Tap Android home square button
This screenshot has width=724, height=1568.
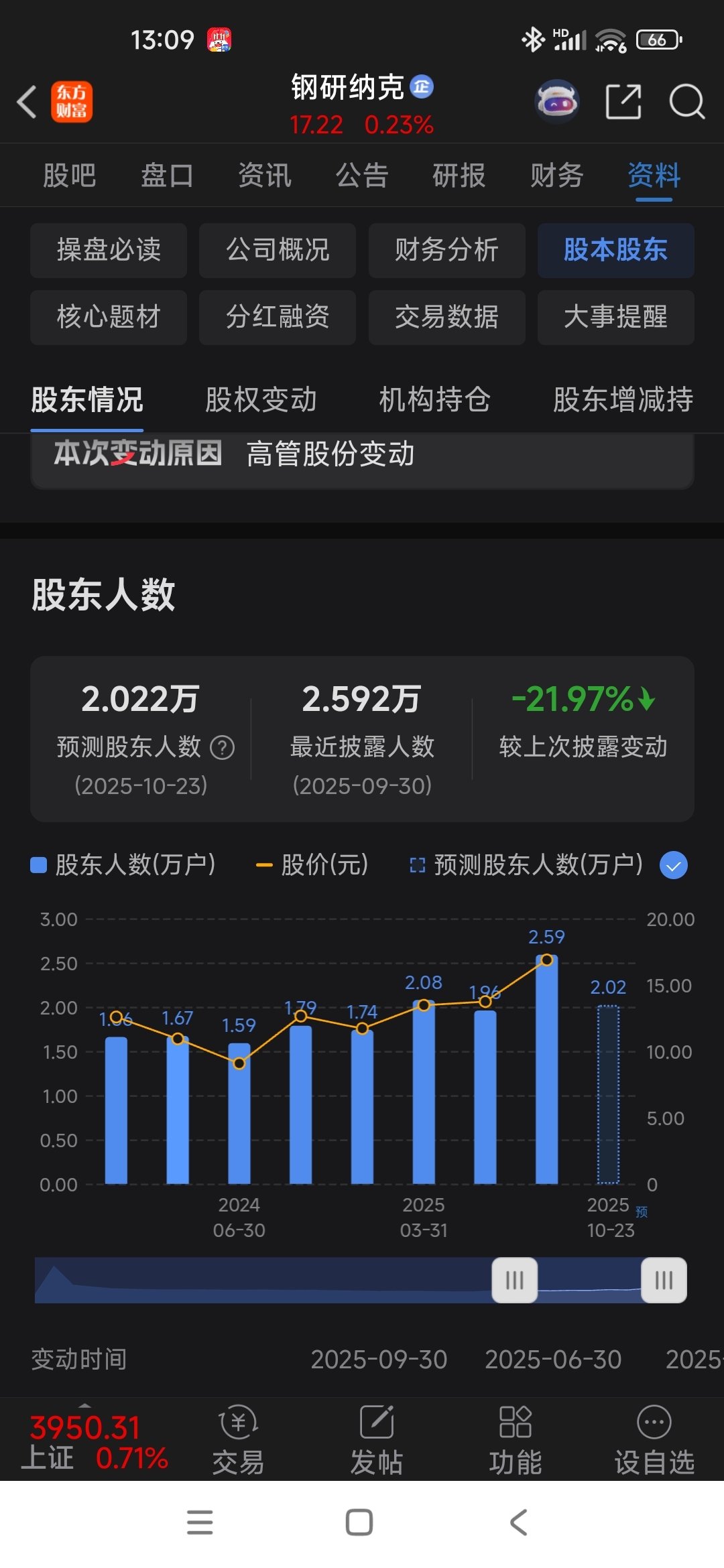click(359, 1522)
